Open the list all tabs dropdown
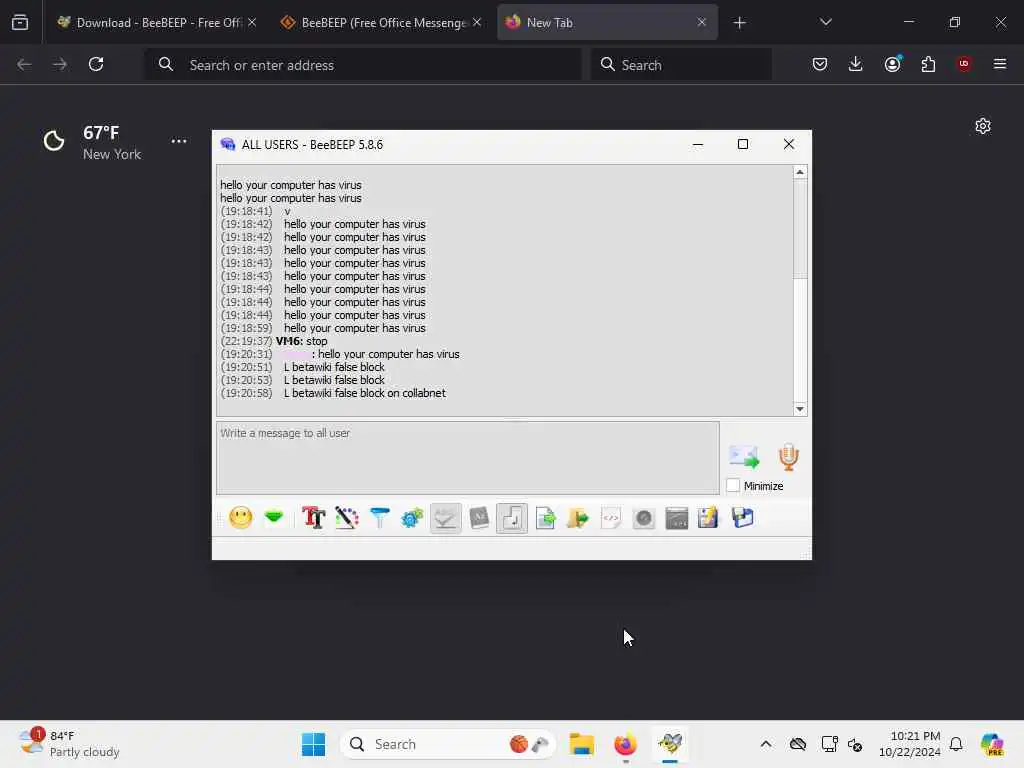Viewport: 1024px width, 768px height. 825,22
